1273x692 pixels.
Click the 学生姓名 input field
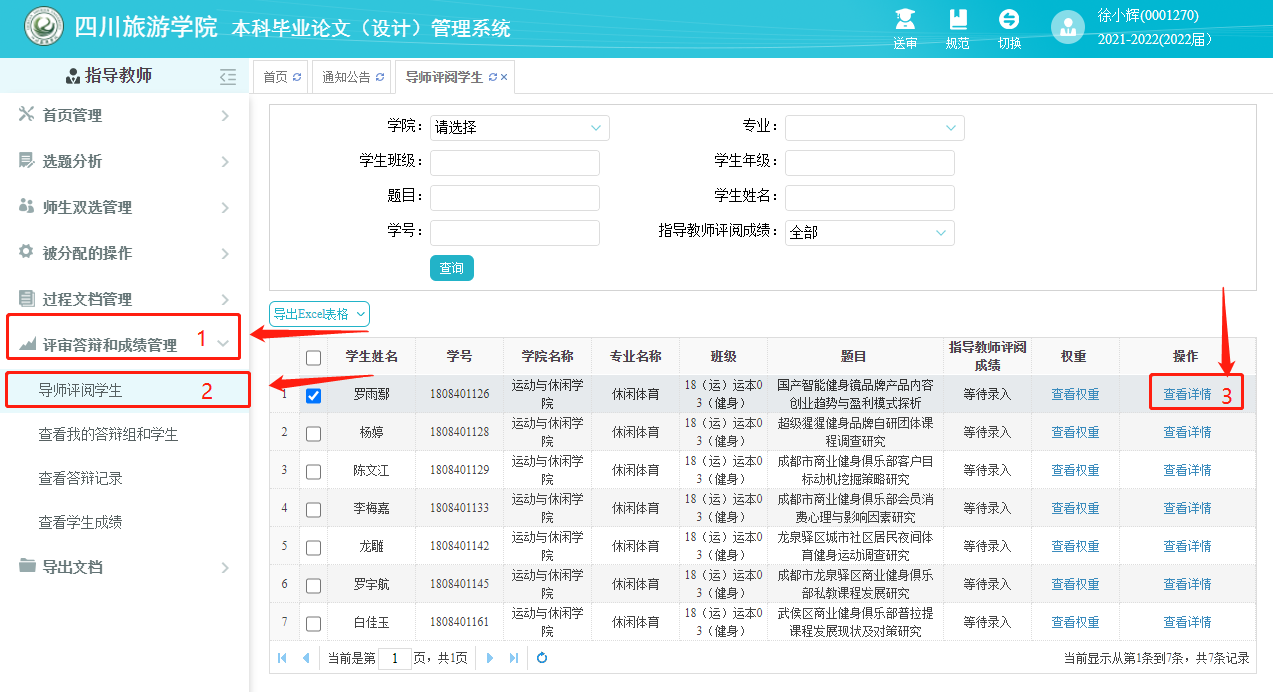869,198
